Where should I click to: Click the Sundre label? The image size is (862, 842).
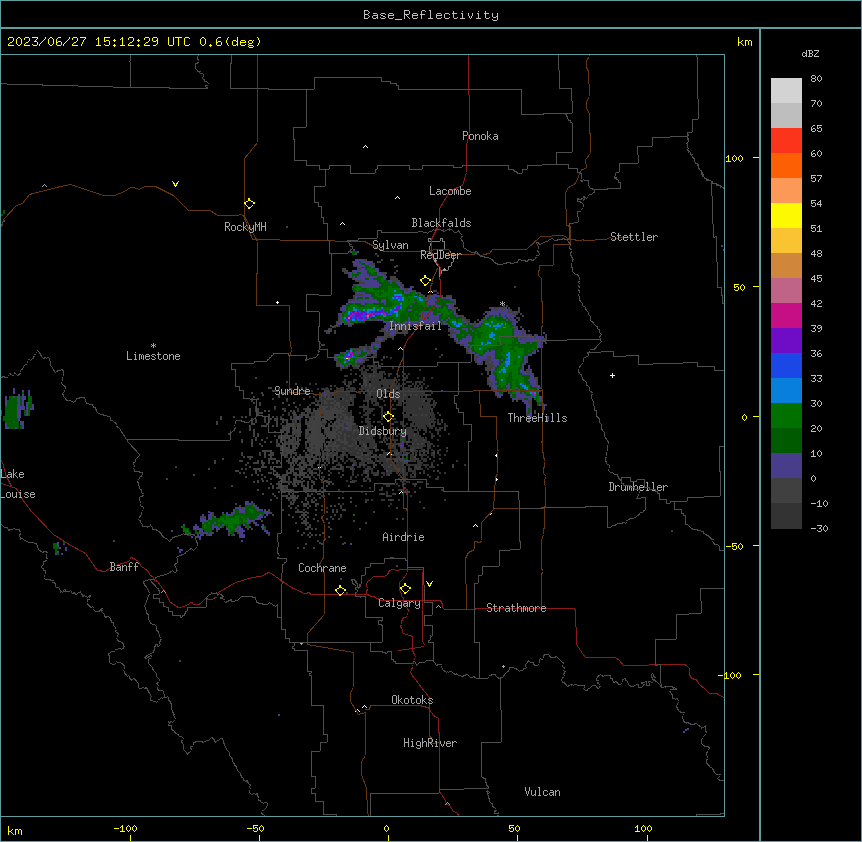(292, 391)
